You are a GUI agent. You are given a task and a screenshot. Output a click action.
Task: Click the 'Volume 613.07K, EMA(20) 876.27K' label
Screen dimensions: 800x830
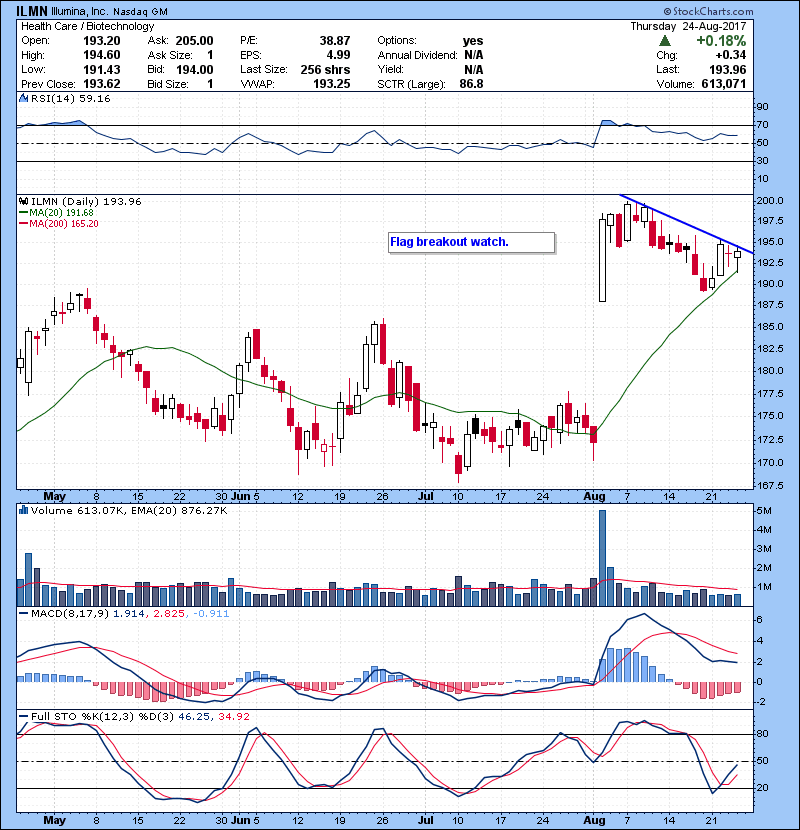[129, 510]
